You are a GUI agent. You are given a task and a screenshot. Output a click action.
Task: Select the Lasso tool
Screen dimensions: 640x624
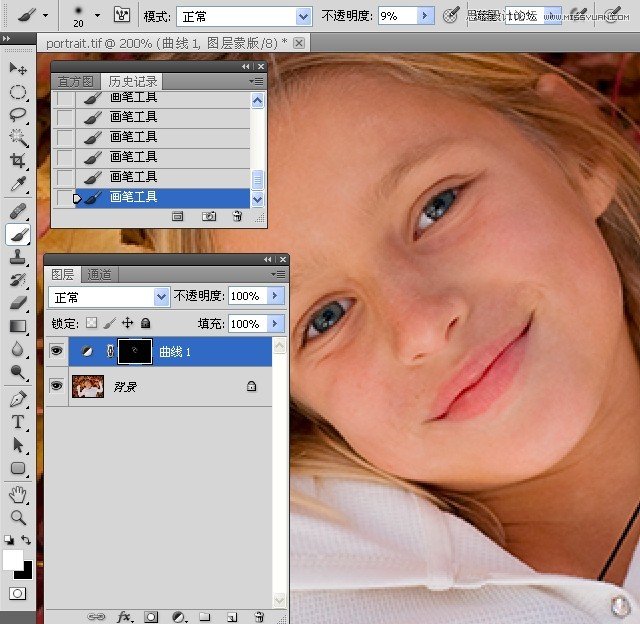point(18,115)
